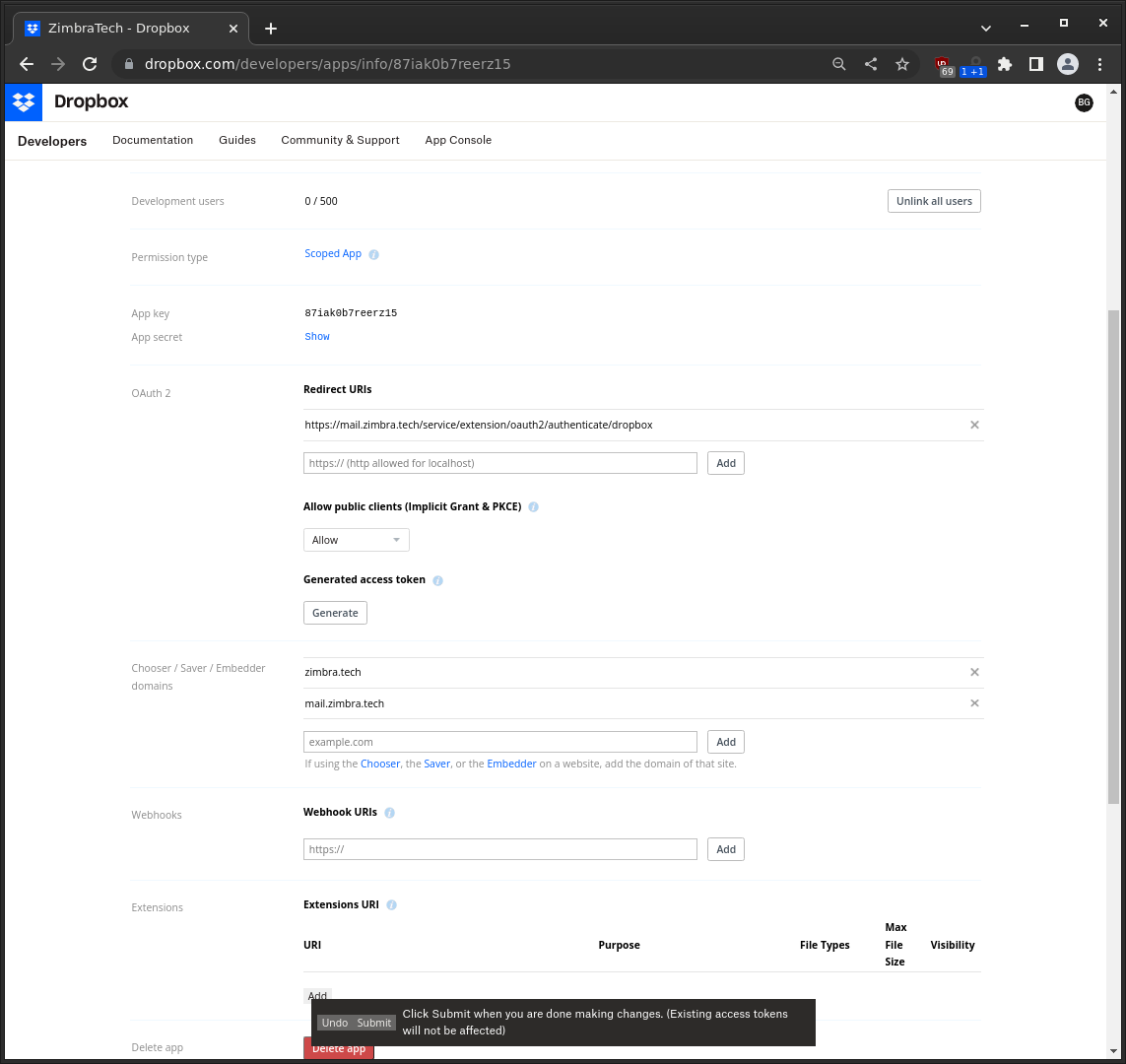The width and height of the screenshot is (1126, 1064).
Task: Click the info icon beside Webhook URIs
Action: point(389,813)
